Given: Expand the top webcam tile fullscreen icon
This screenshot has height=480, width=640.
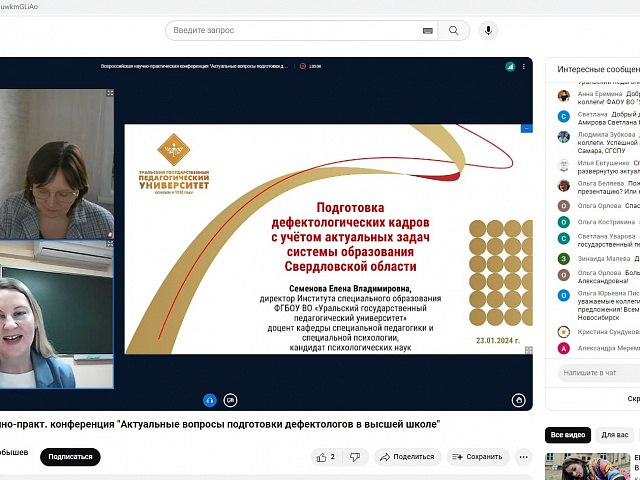Looking at the screenshot, I should tap(110, 93).
